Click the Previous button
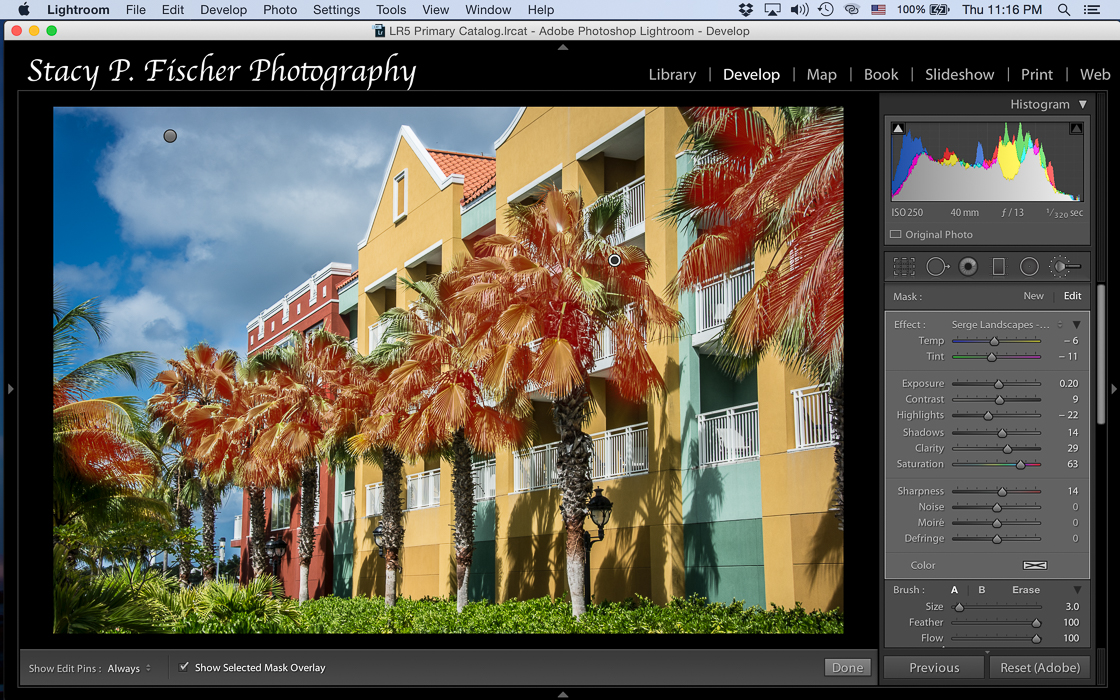This screenshot has height=700, width=1120. (934, 667)
